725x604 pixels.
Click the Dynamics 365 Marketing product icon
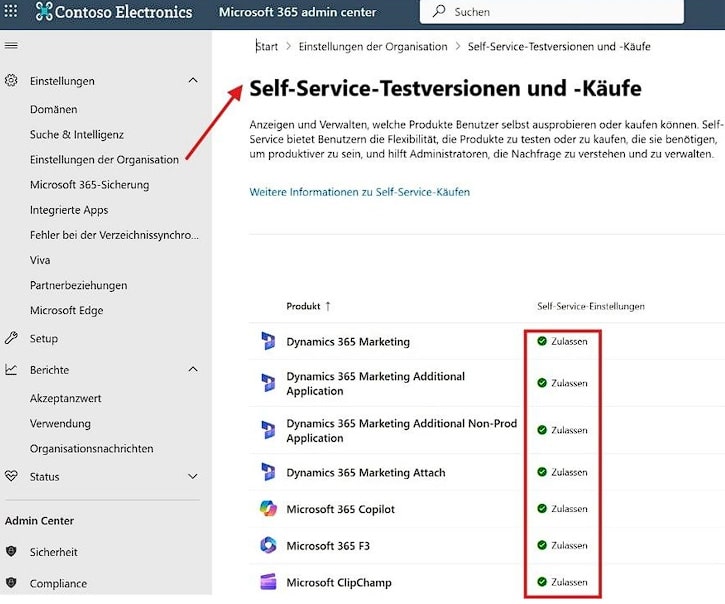click(x=268, y=341)
